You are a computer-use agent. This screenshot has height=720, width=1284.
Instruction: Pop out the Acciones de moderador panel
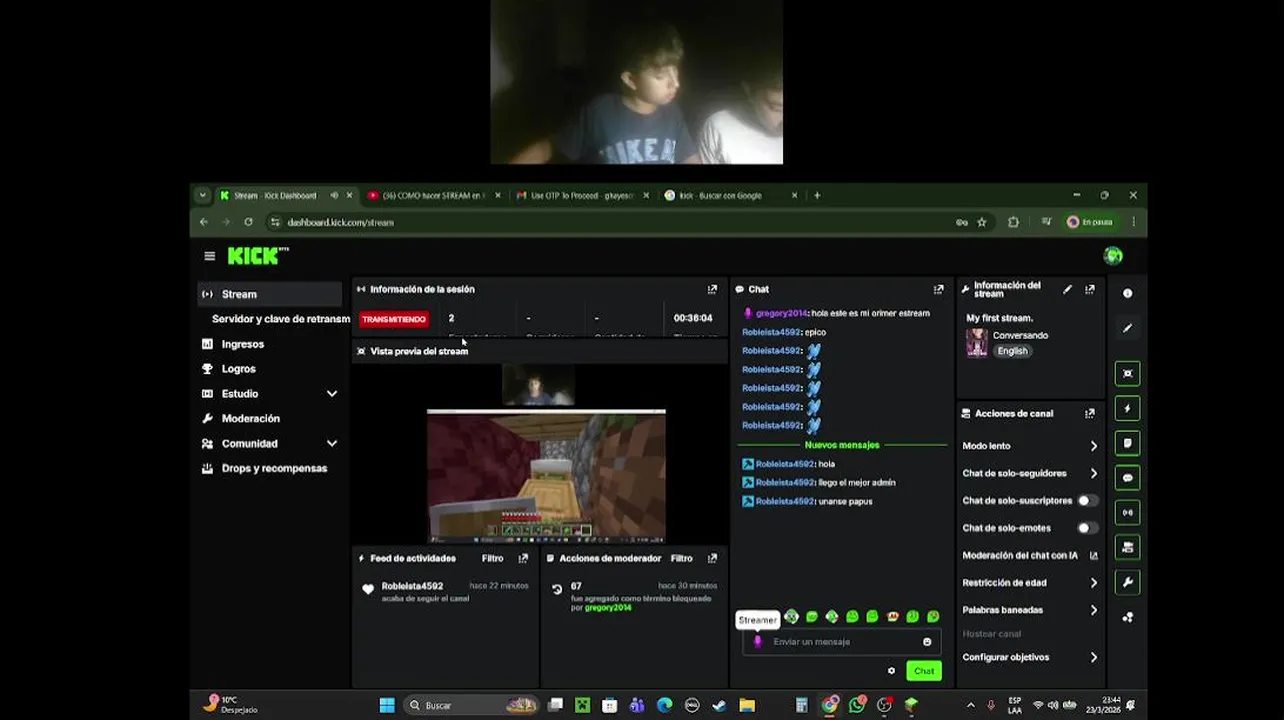click(x=712, y=558)
